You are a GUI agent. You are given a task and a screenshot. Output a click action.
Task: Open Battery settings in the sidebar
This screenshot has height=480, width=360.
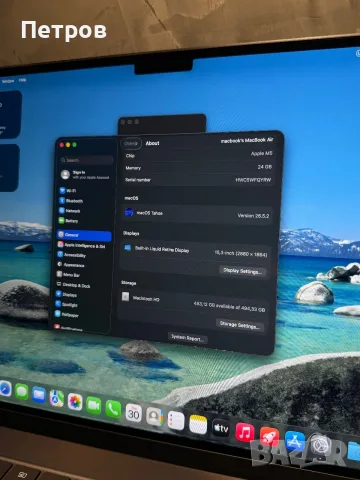click(68, 221)
